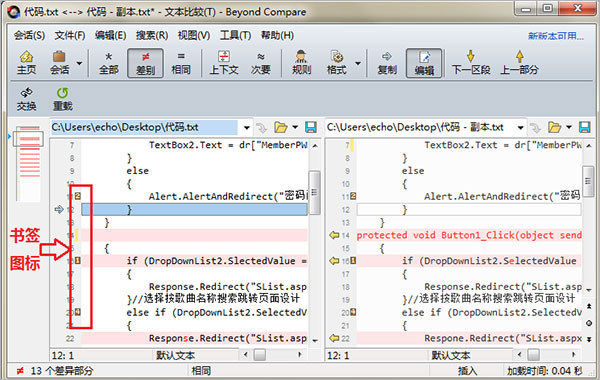Click the right pane grayed history arrow icon
This screenshot has width=600, height=380.
536,127
